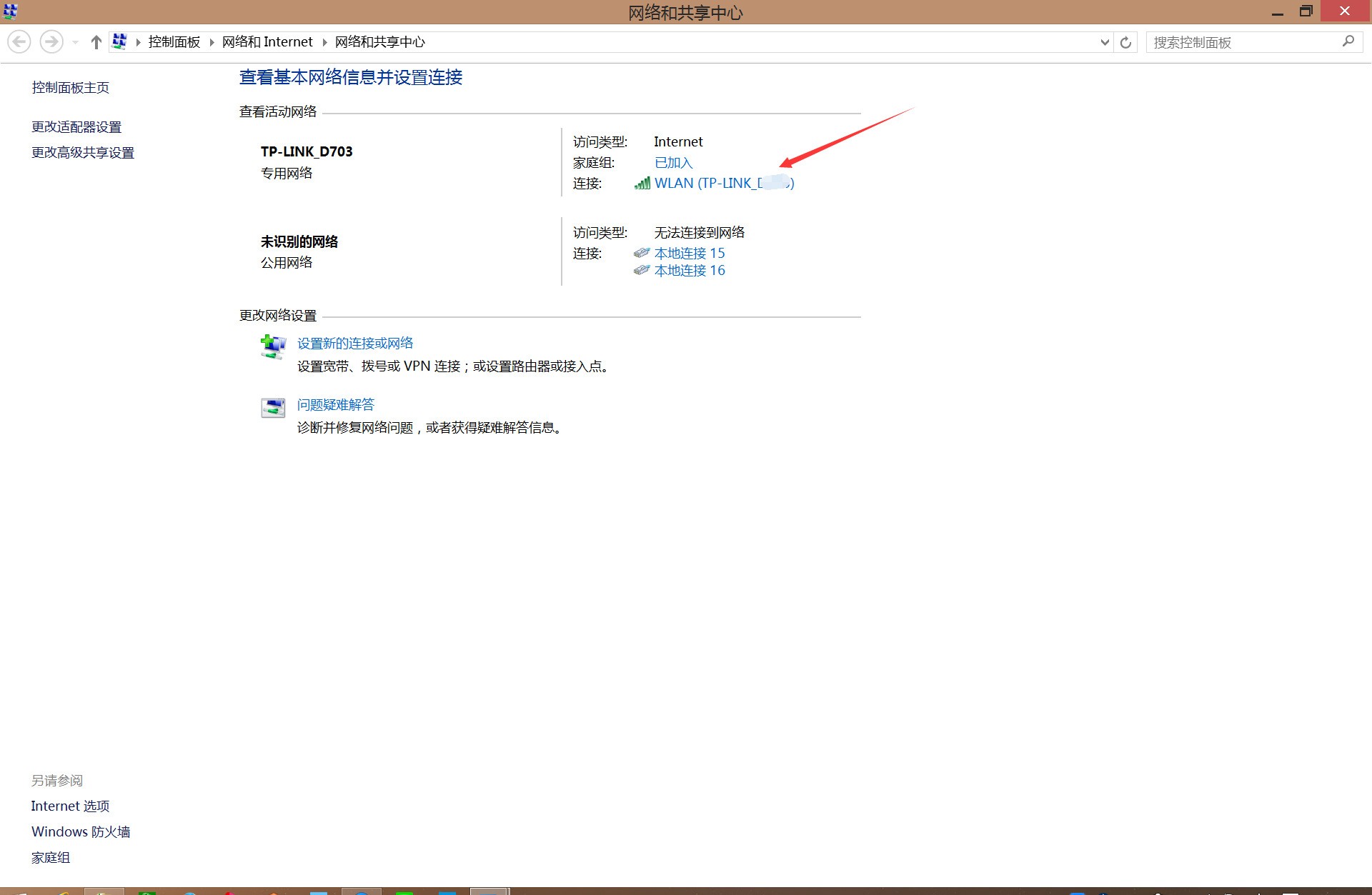The height and width of the screenshot is (895, 1372).
Task: Restore down the window
Action: 1306,11
